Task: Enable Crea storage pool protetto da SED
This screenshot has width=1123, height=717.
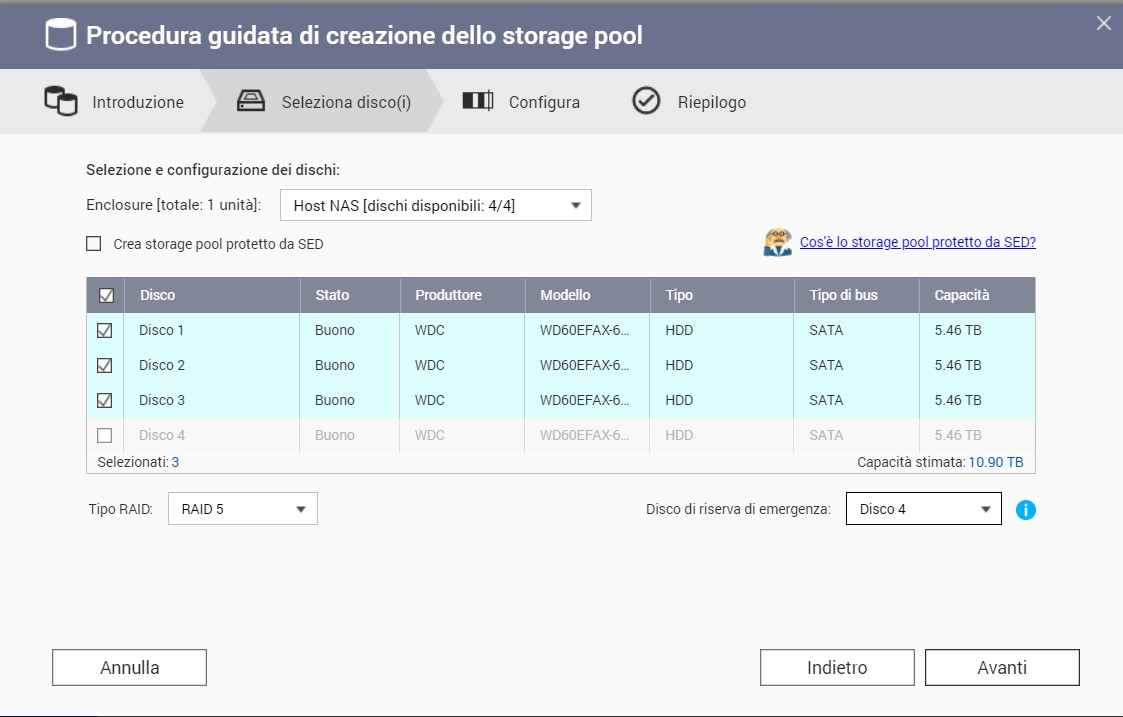Action: pyautogui.click(x=94, y=243)
